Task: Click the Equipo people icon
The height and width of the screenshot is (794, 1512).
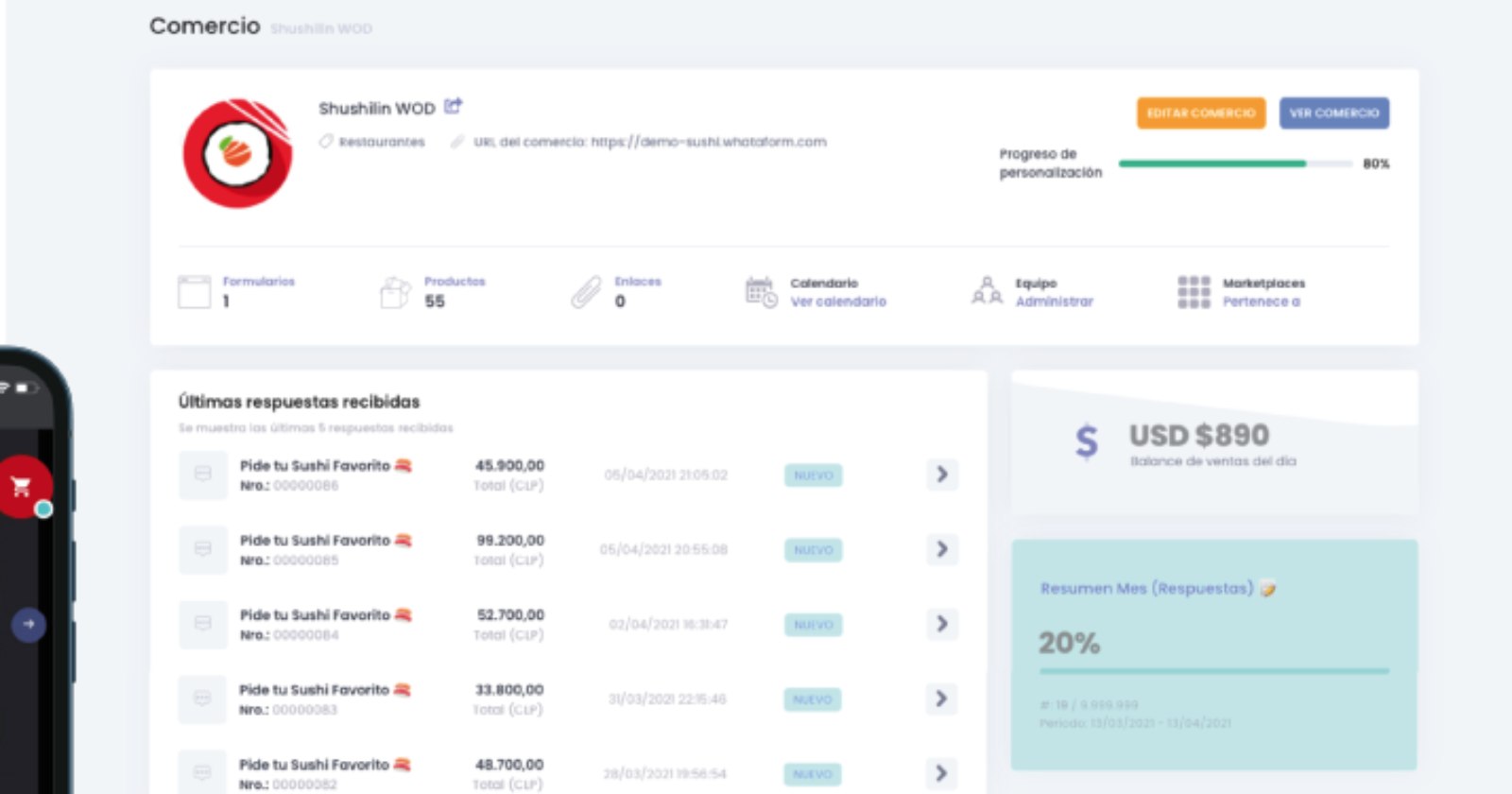Action: coord(987,291)
